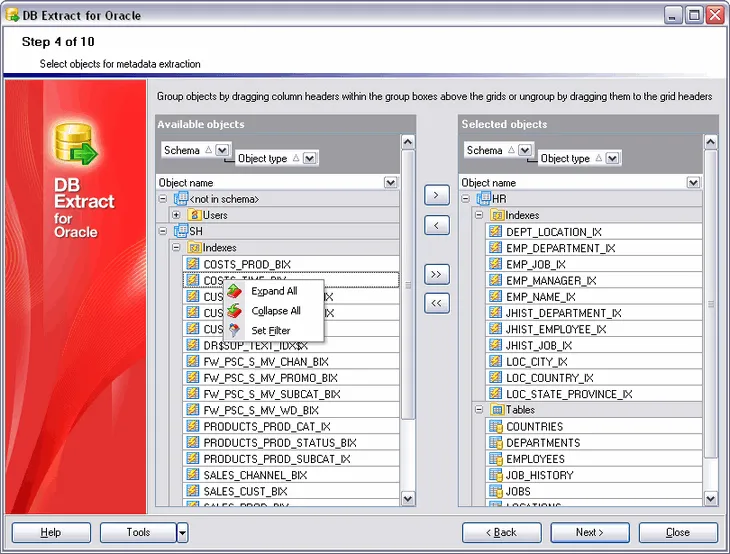Choose Expand All from context menu

pyautogui.click(x=274, y=291)
